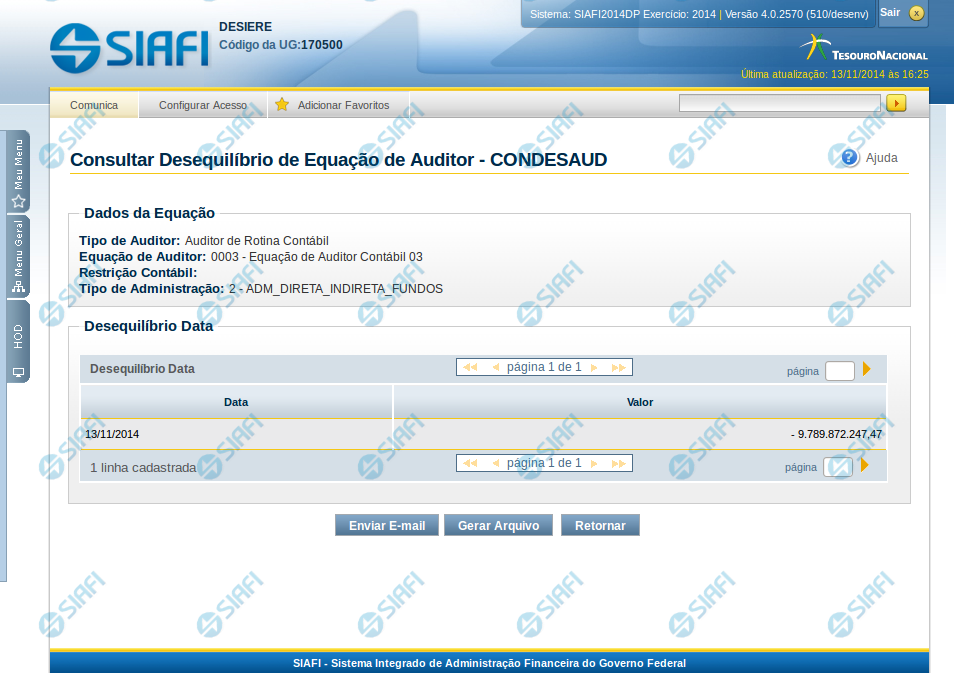Expand the Meu Menu side tab

18,172
